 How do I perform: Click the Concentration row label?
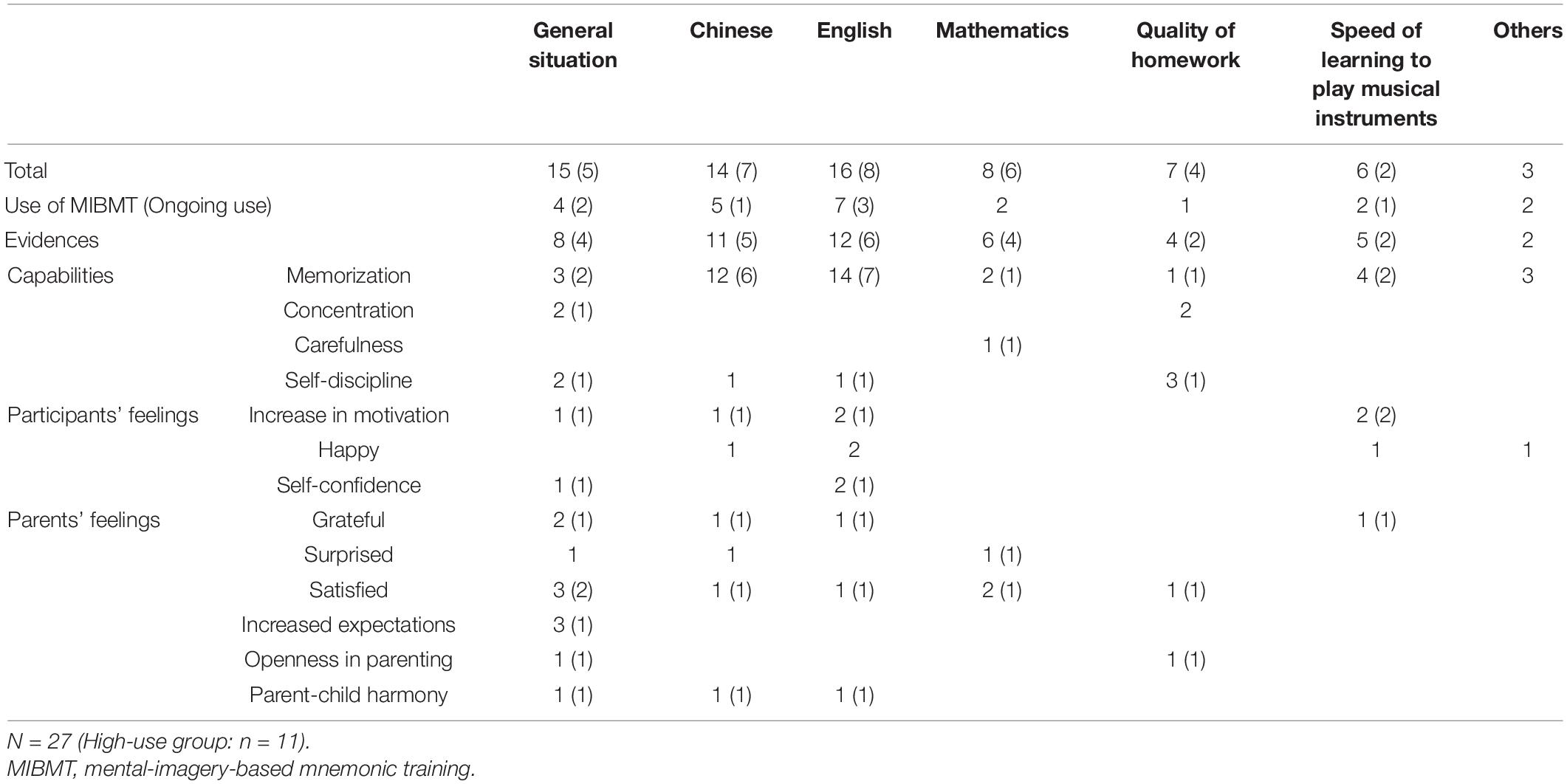pos(349,310)
